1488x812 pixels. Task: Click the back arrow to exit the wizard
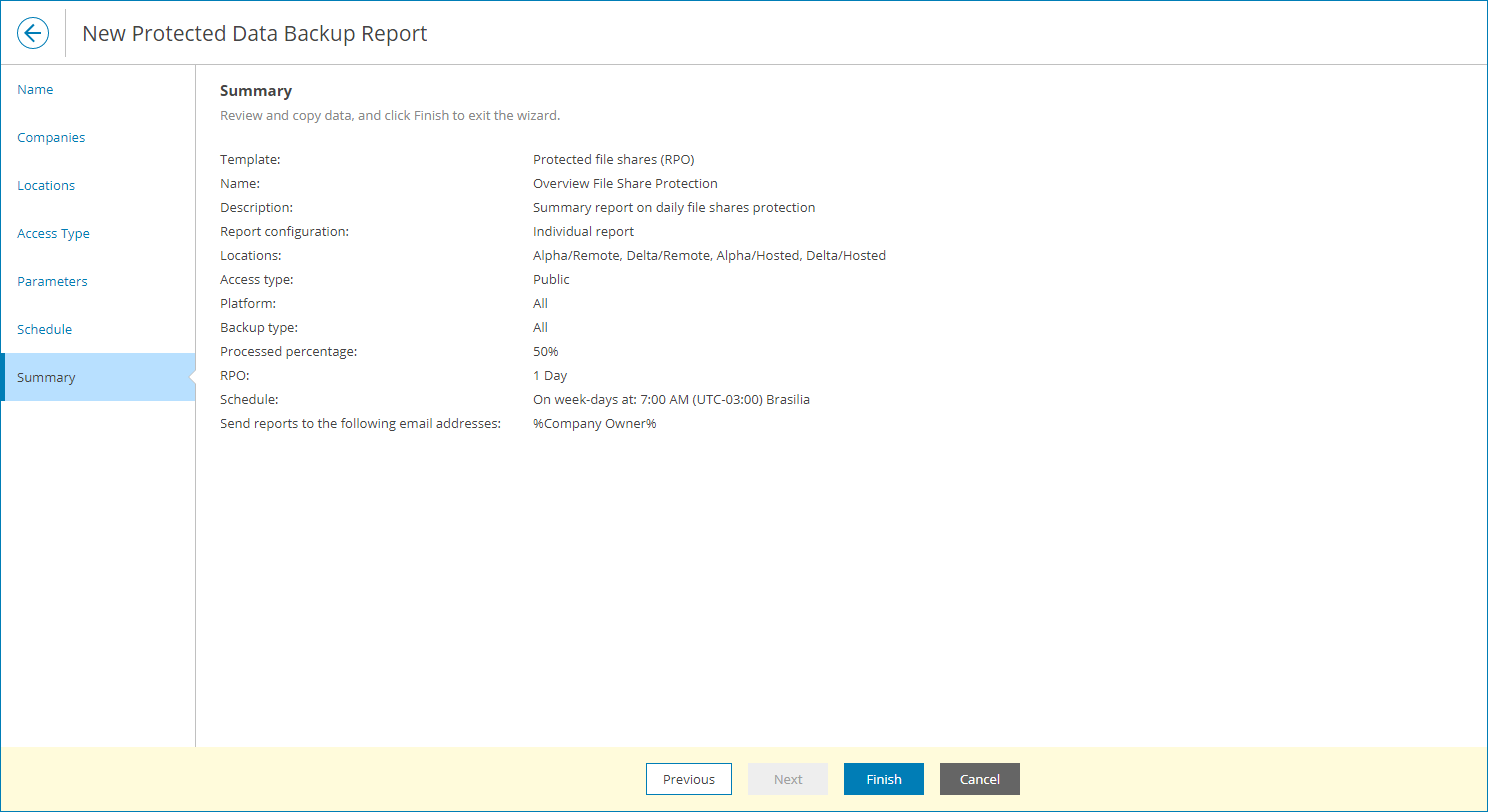point(33,33)
